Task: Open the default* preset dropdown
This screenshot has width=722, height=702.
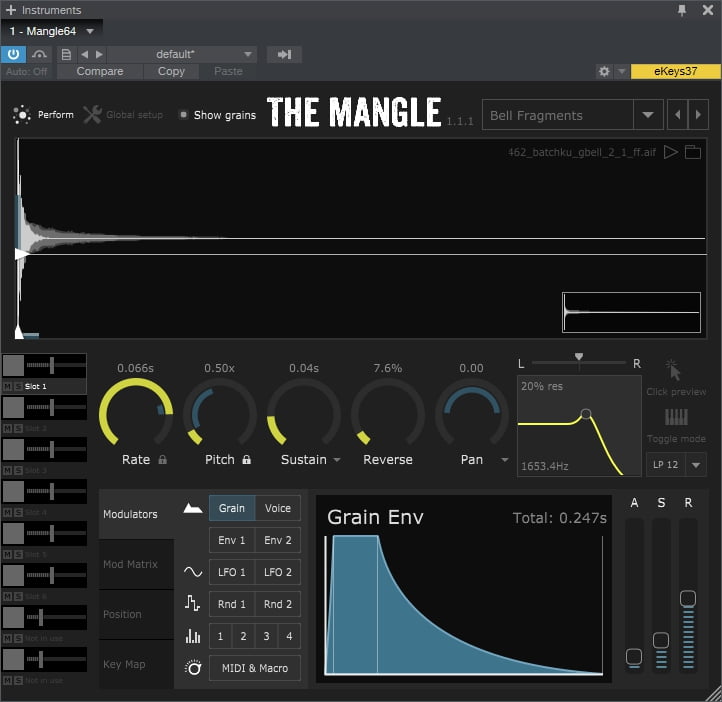Action: [248, 54]
